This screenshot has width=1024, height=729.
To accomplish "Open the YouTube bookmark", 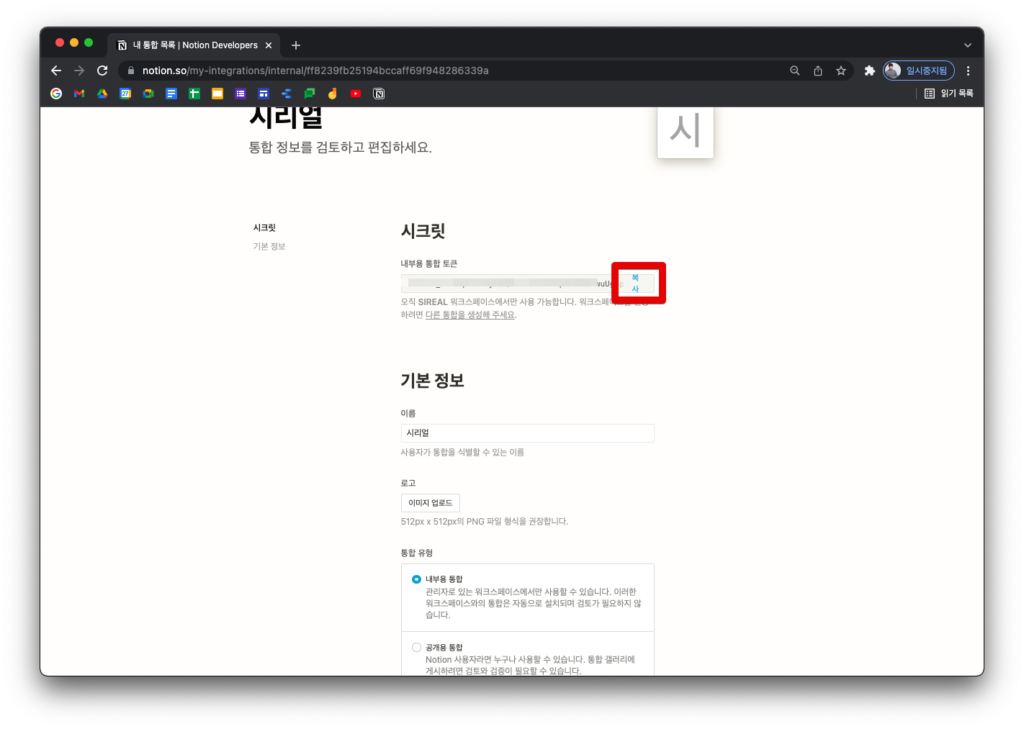I will tap(355, 93).
